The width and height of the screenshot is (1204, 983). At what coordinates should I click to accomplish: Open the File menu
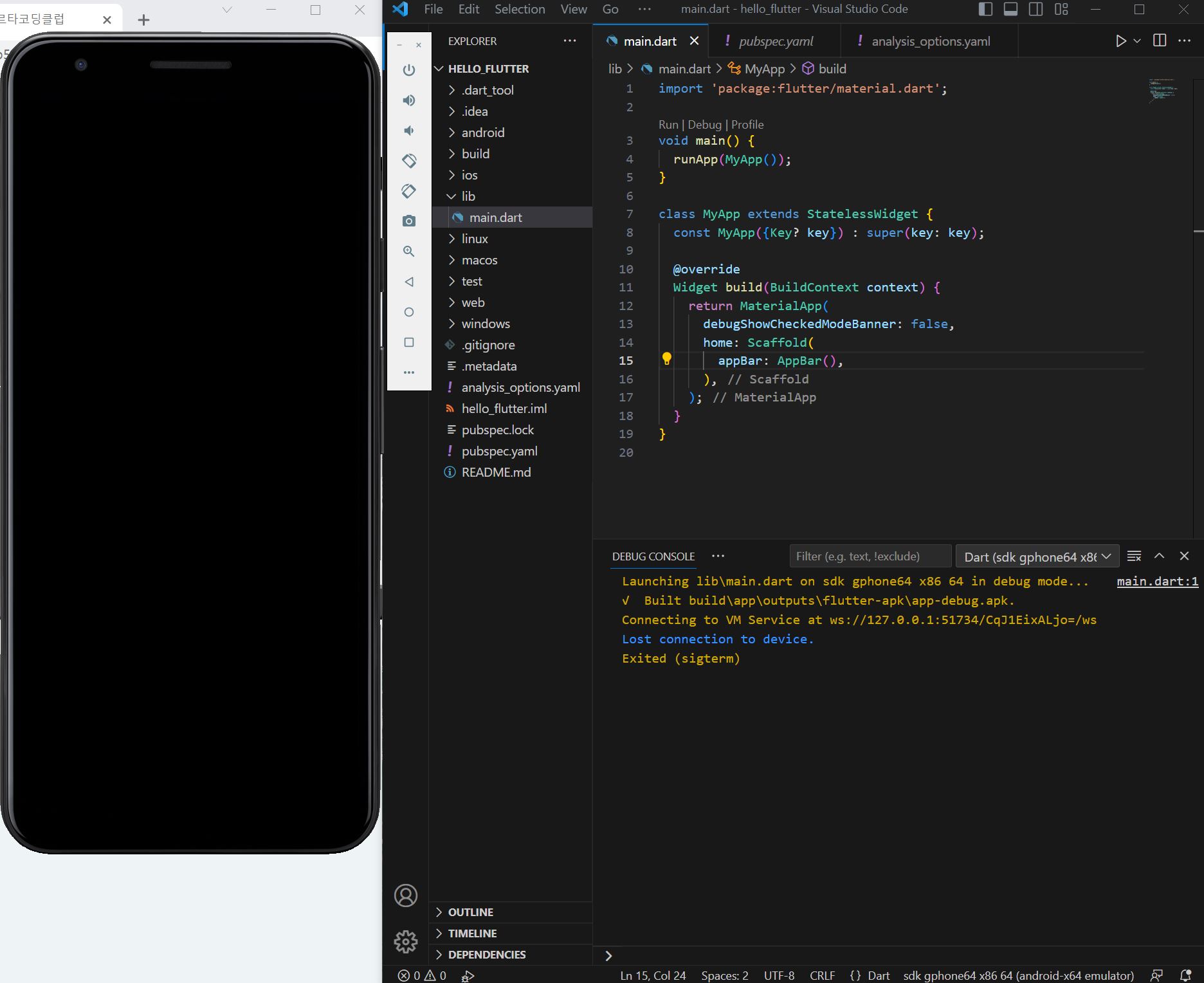tap(433, 9)
